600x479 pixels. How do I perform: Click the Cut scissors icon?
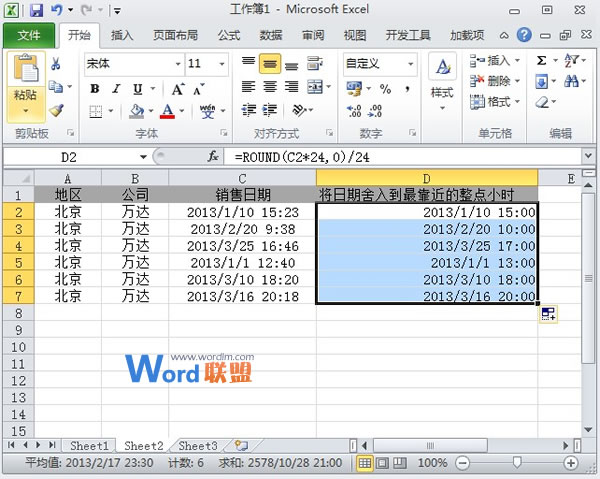click(56, 64)
